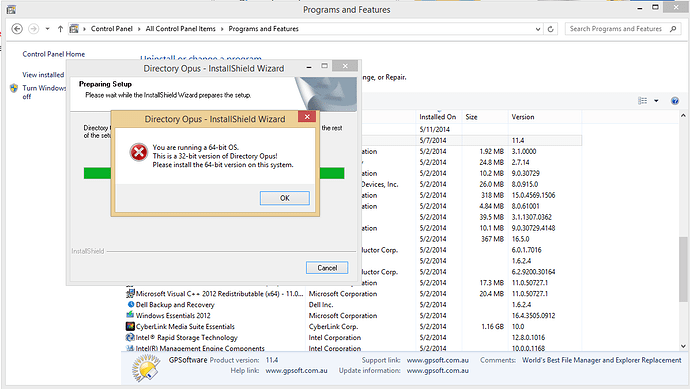The height and width of the screenshot is (389, 690).
Task: Click the Programs and Features window title icon
Action: click(x=11, y=10)
